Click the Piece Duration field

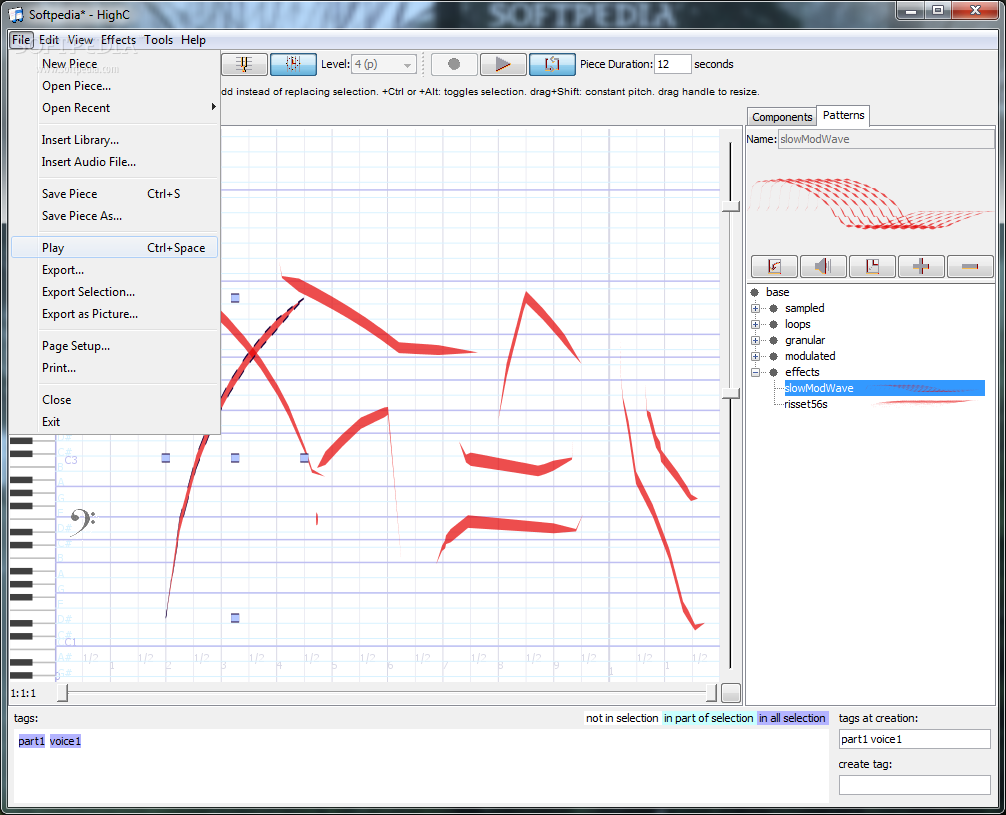672,64
